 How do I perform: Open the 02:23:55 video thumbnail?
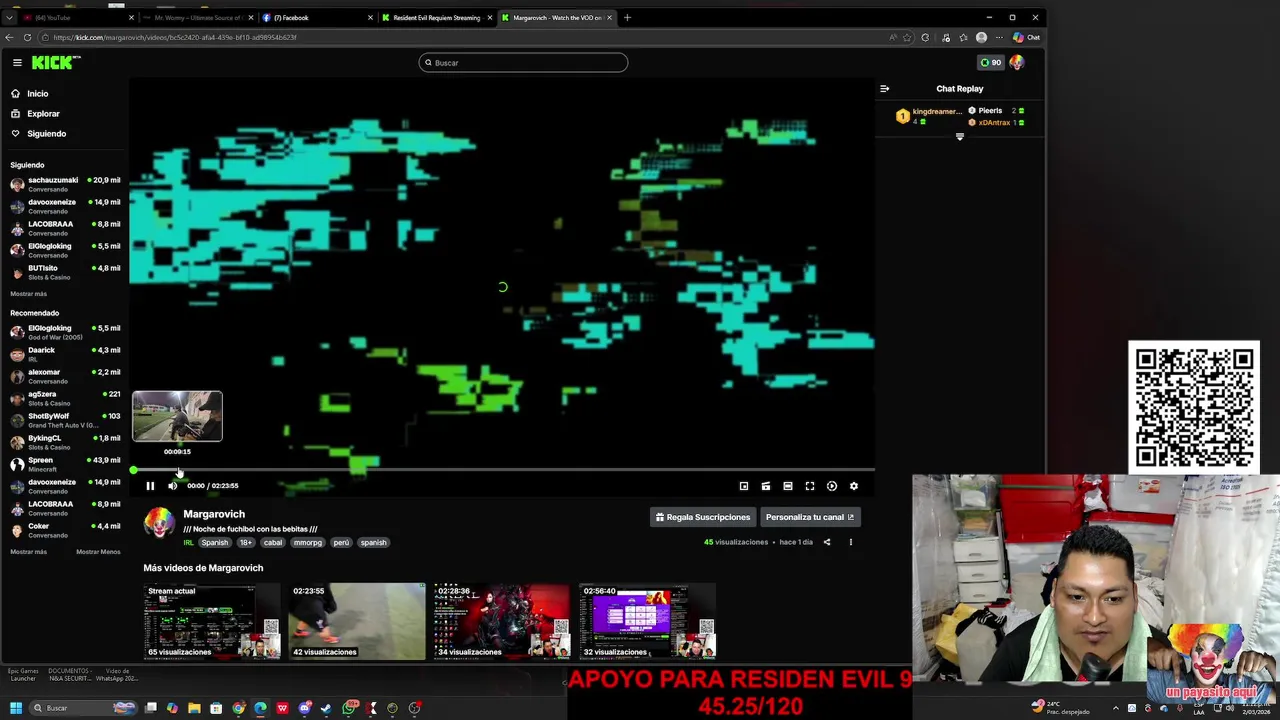[357, 621]
